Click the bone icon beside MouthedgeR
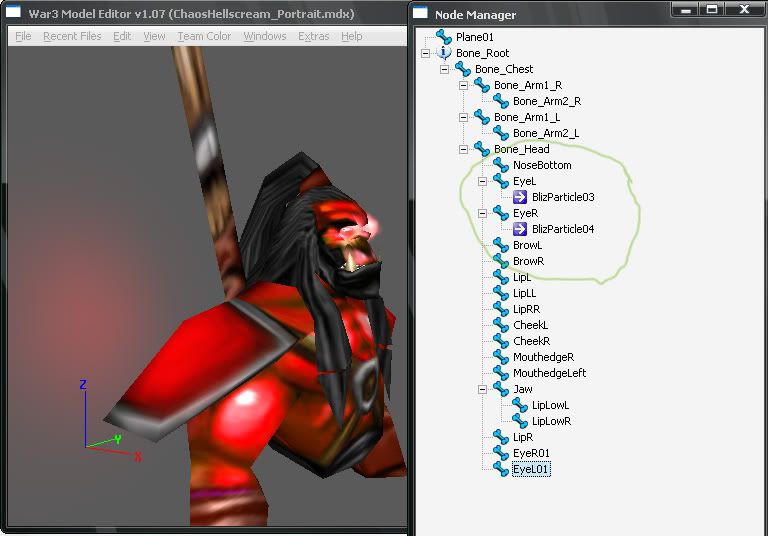Screen dimensions: 768x536 coord(501,357)
